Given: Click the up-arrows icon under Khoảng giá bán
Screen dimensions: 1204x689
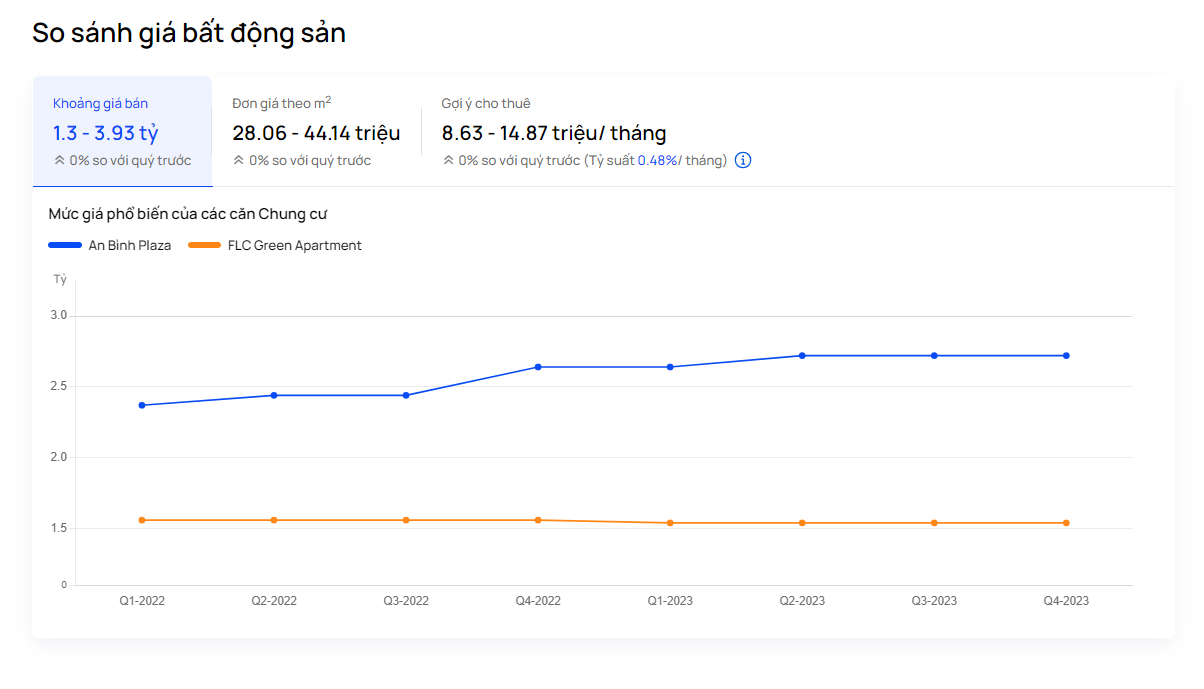Looking at the screenshot, I should (59, 160).
